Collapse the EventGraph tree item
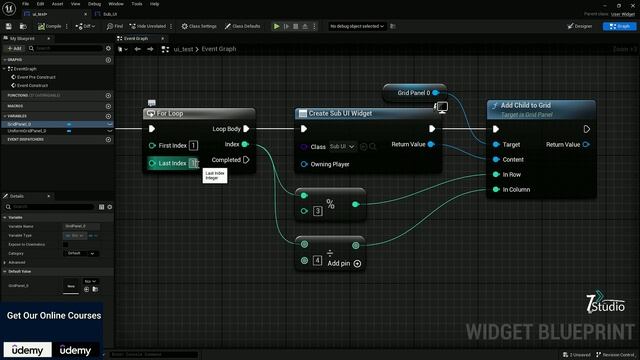This screenshot has width=640, height=360. coord(4,69)
